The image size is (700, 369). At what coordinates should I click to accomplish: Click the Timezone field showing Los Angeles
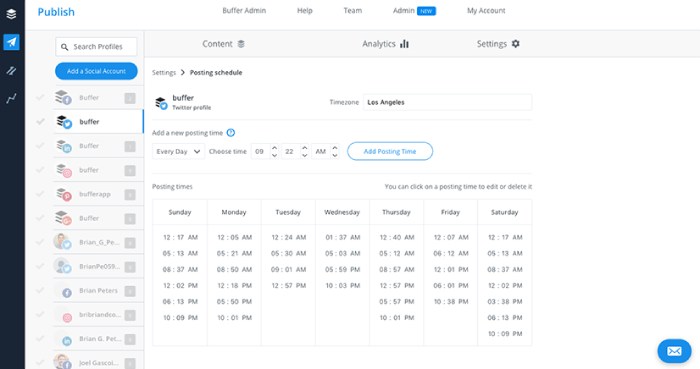[447, 102]
